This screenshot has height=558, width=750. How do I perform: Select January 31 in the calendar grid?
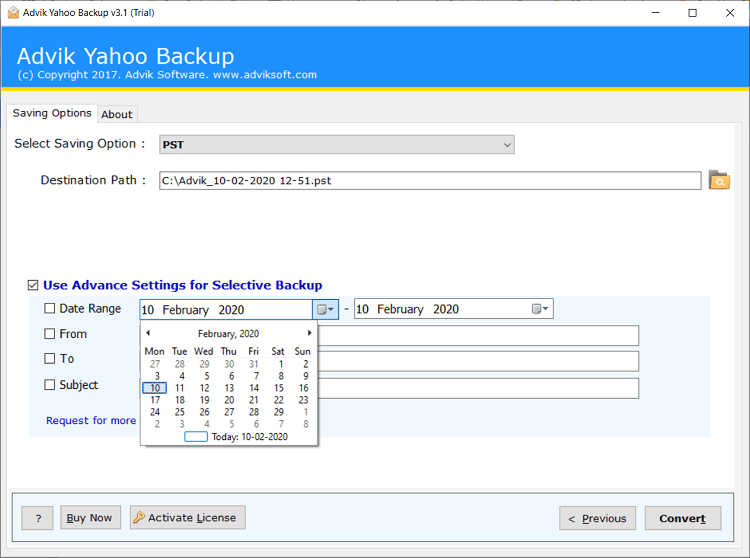tap(254, 364)
